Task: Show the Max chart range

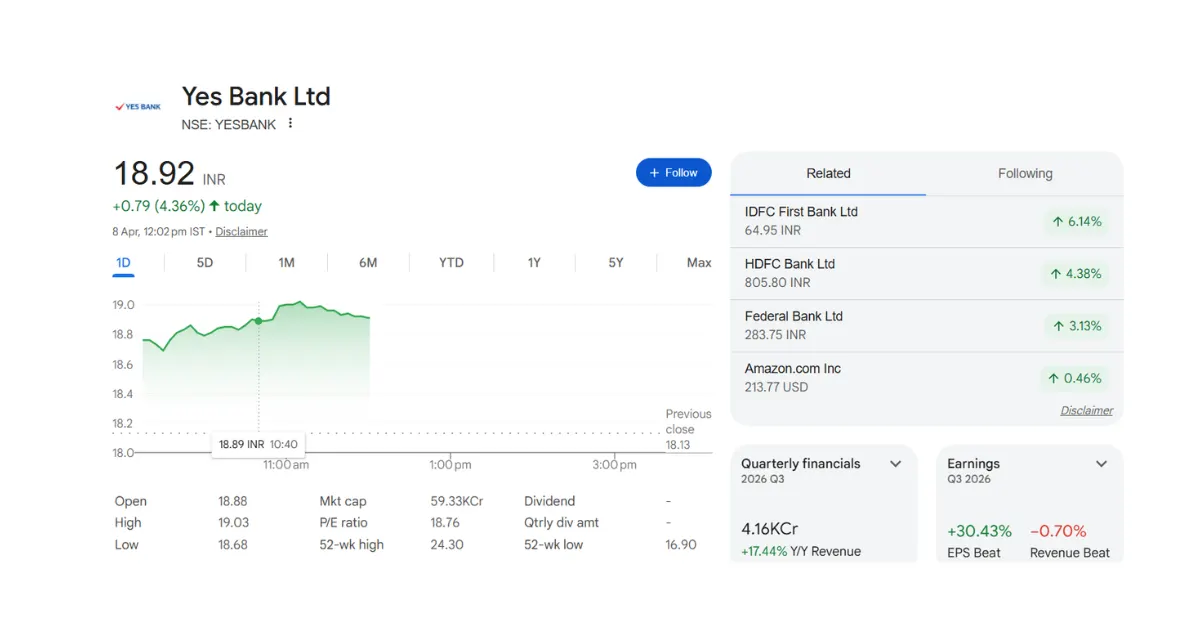Action: [x=699, y=263]
